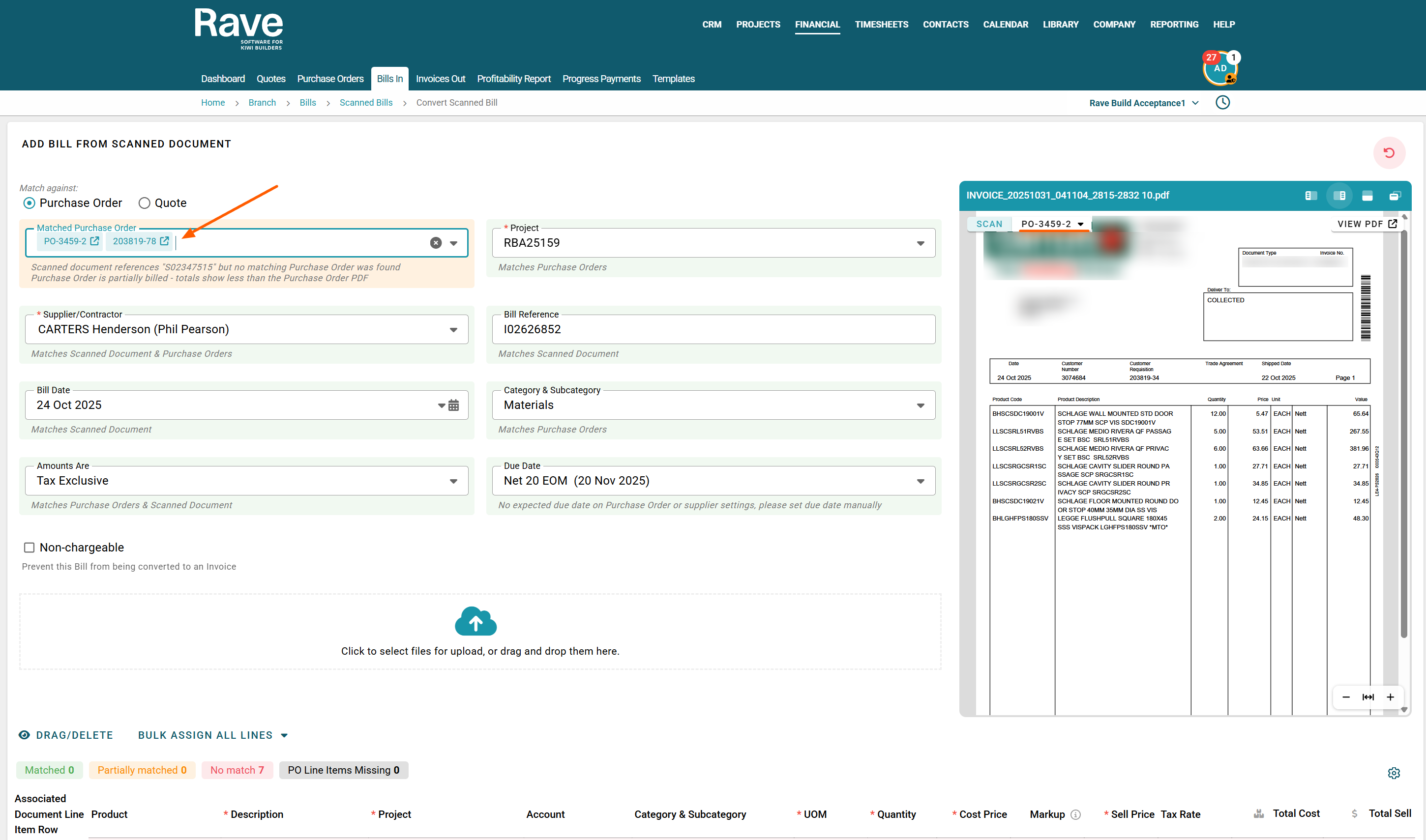Open the HELP top menu
The width and height of the screenshot is (1426, 840).
[1223, 25]
